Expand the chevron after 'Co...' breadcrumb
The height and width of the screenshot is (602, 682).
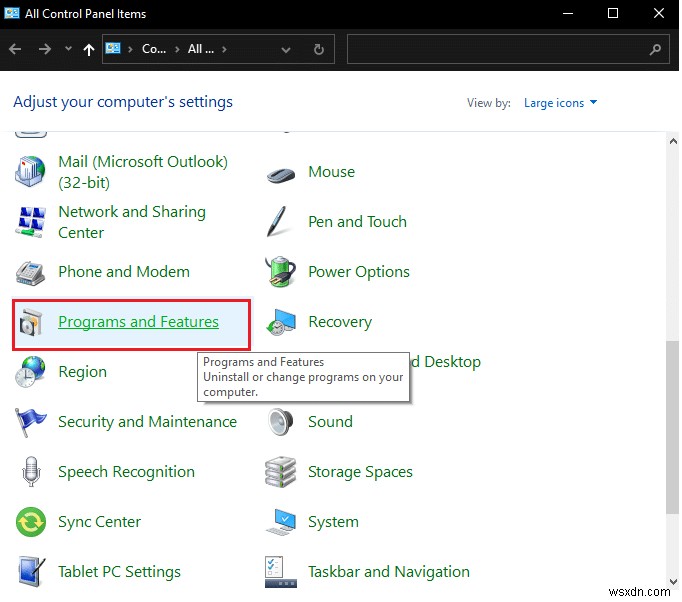pyautogui.click(x=177, y=49)
